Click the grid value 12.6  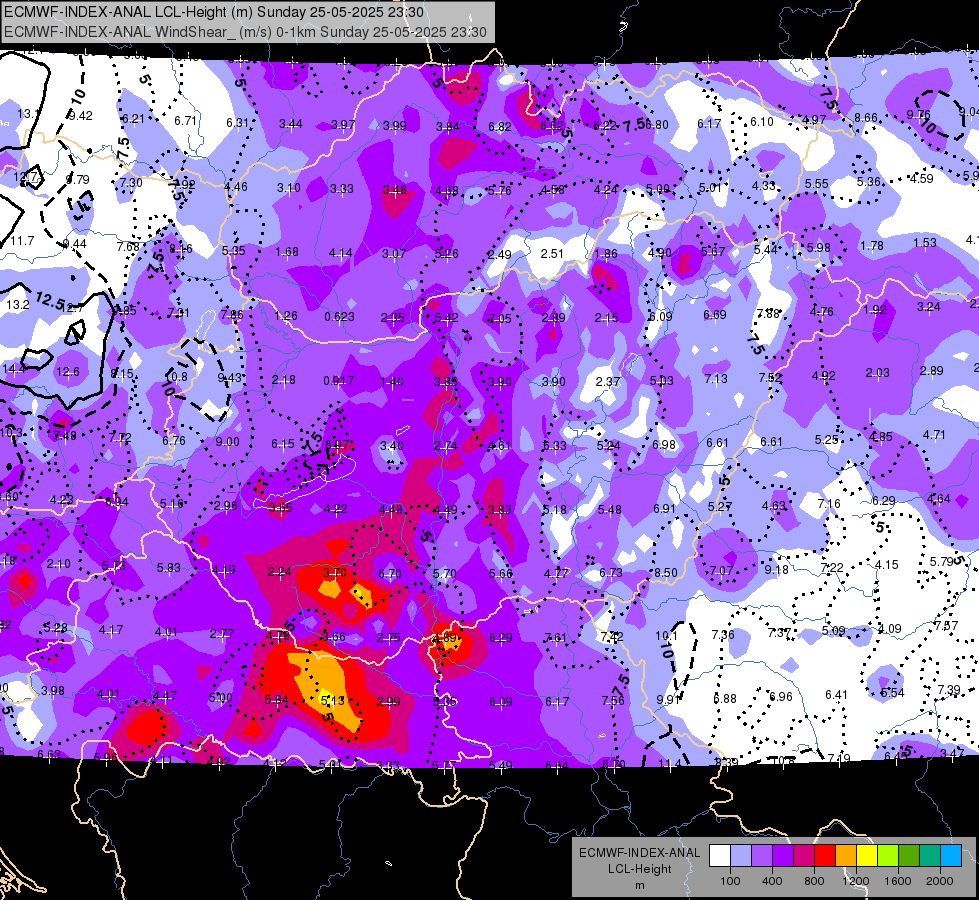coord(67,372)
